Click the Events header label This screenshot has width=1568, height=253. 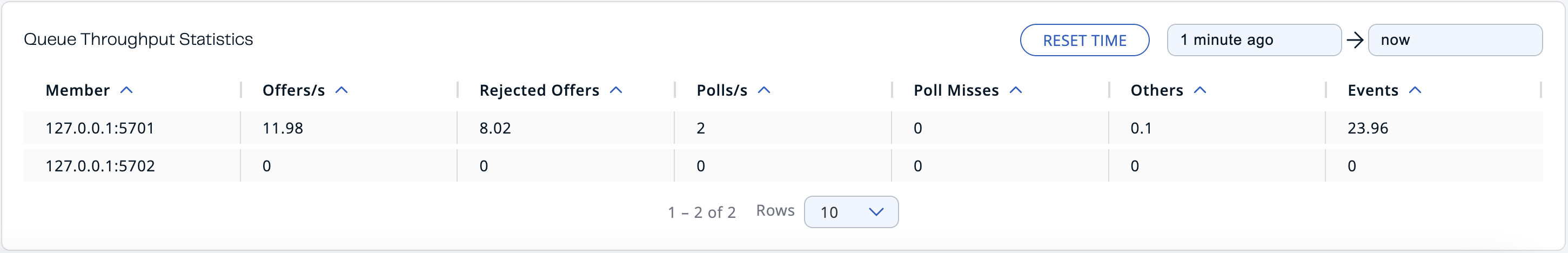(1372, 90)
